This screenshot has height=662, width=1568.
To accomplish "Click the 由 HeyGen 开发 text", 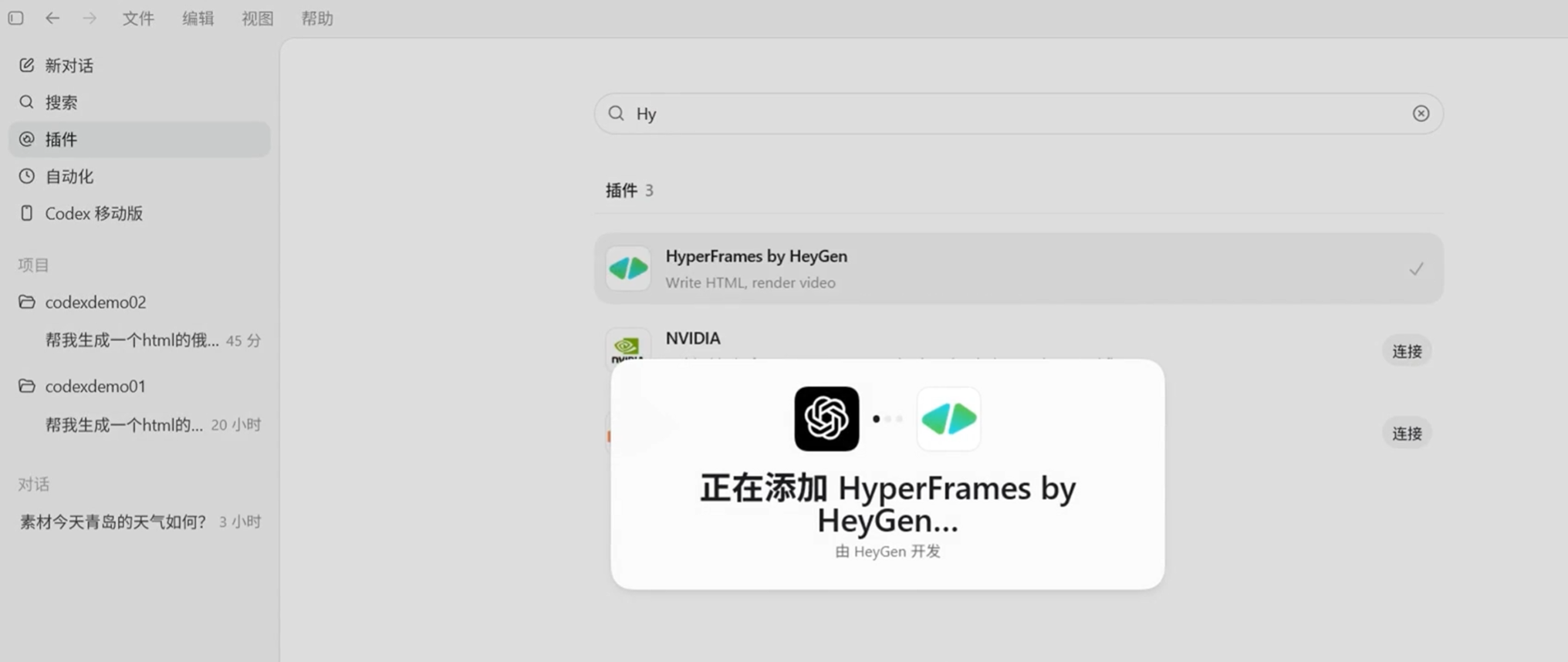I will click(887, 552).
